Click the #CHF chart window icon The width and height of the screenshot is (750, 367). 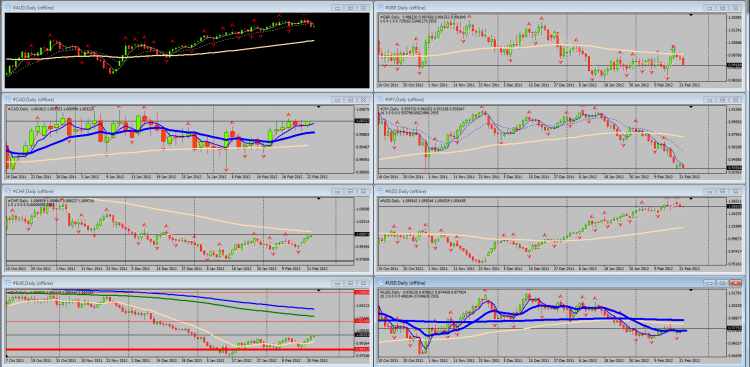tap(7, 191)
